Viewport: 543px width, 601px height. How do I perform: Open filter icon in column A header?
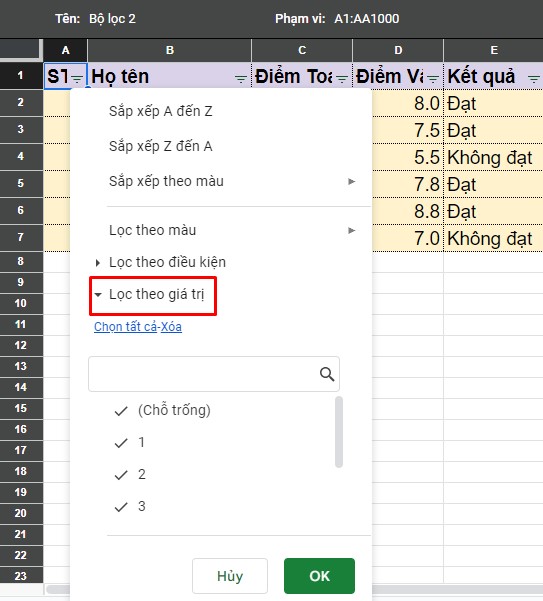point(77,79)
